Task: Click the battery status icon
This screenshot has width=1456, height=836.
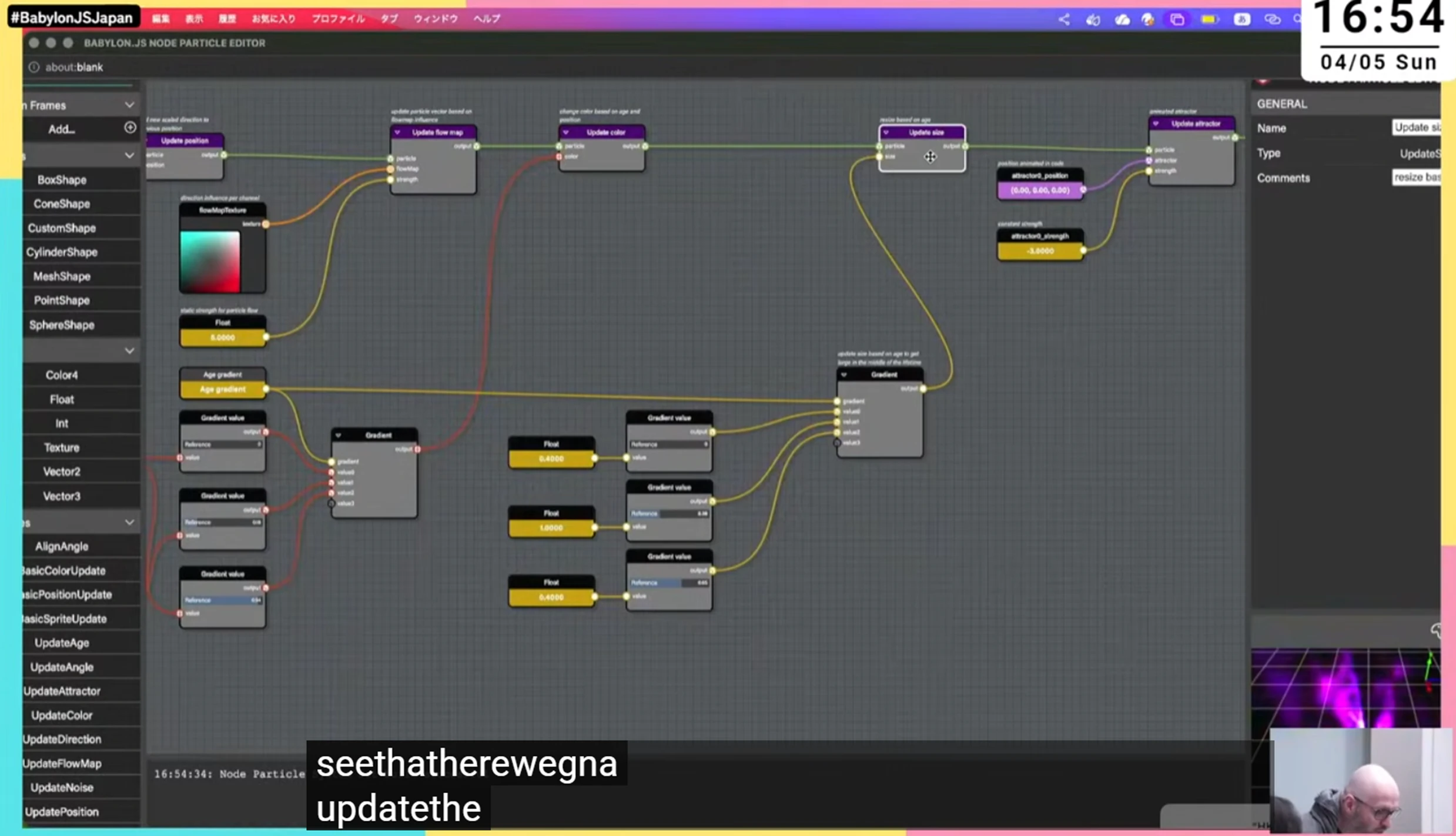Action: (1209, 19)
